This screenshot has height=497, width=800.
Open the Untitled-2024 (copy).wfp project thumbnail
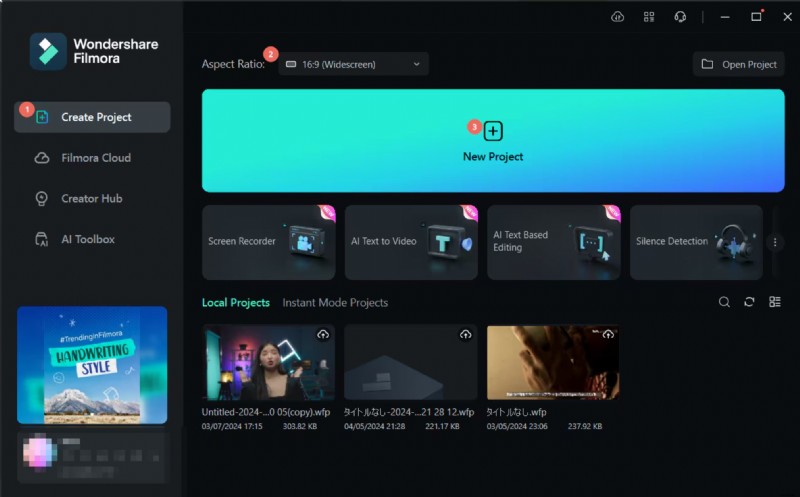tap(267, 362)
